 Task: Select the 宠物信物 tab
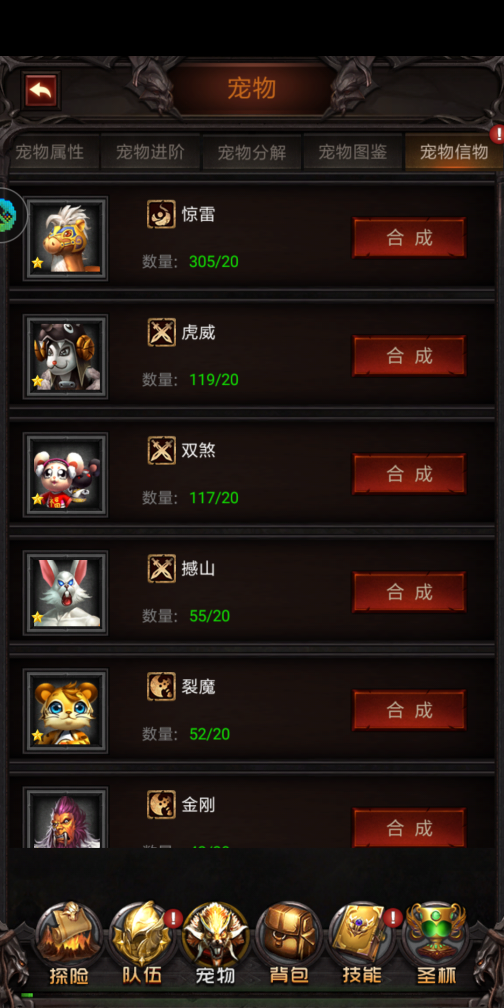click(454, 152)
